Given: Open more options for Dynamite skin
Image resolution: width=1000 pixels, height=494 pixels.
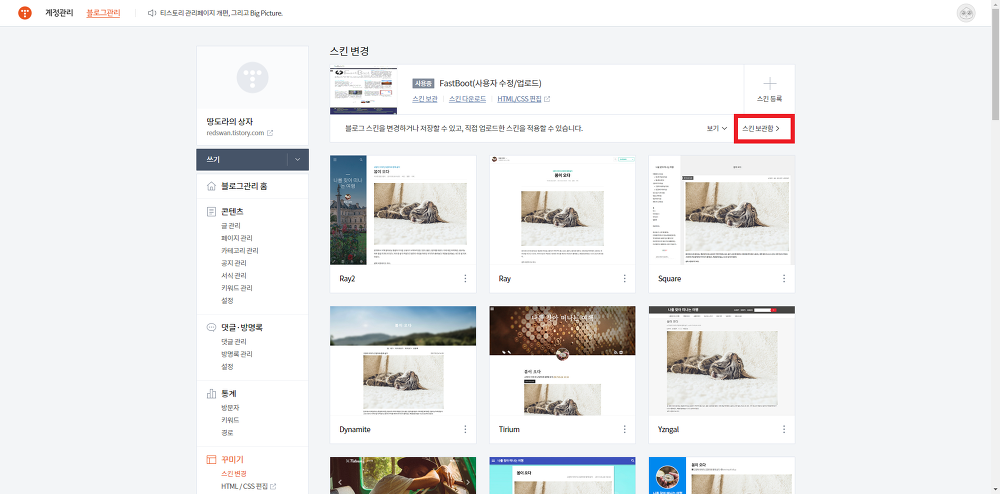Looking at the screenshot, I should 465,429.
